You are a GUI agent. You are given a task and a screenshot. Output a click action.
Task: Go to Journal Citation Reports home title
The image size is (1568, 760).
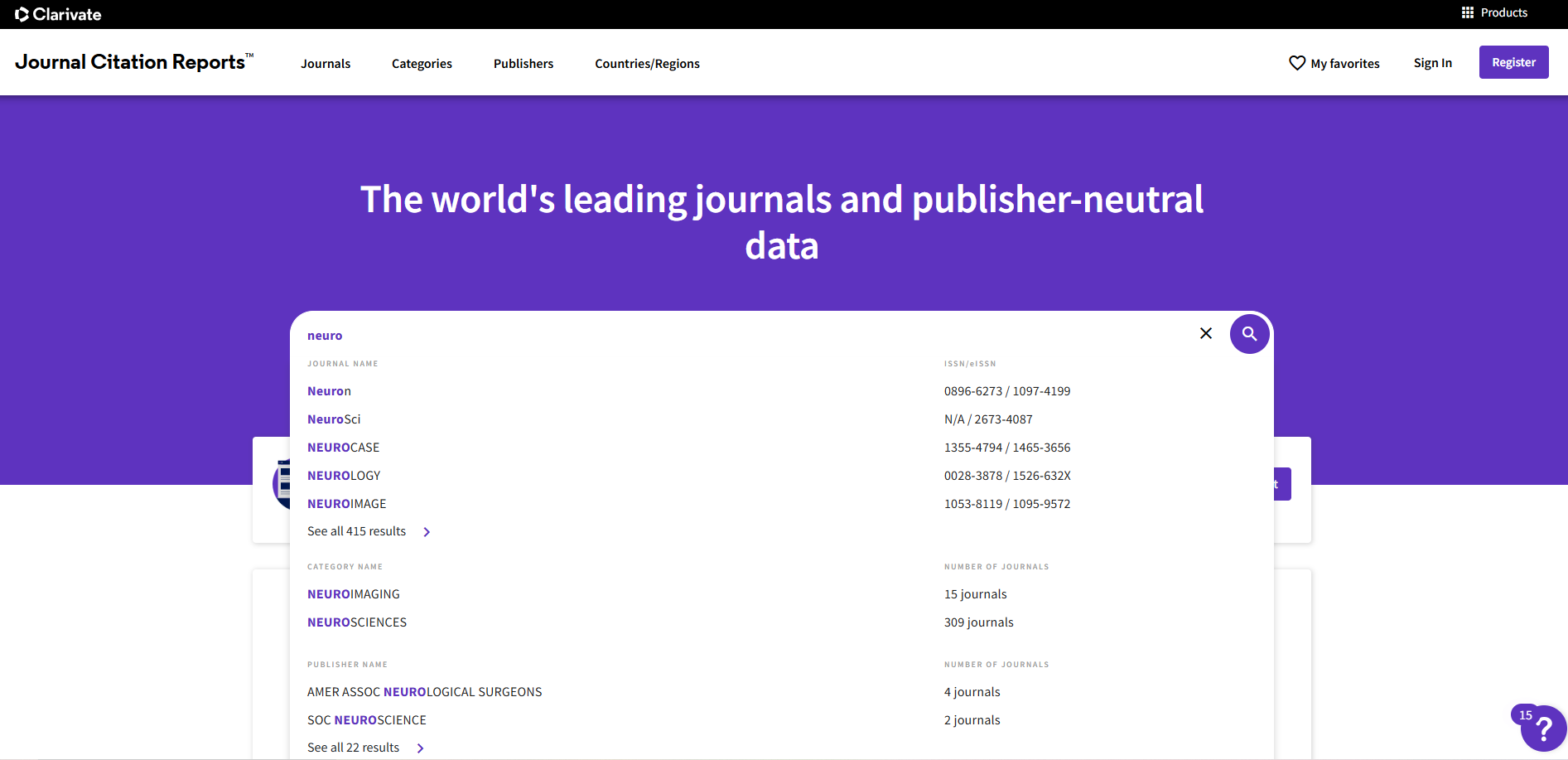click(134, 62)
